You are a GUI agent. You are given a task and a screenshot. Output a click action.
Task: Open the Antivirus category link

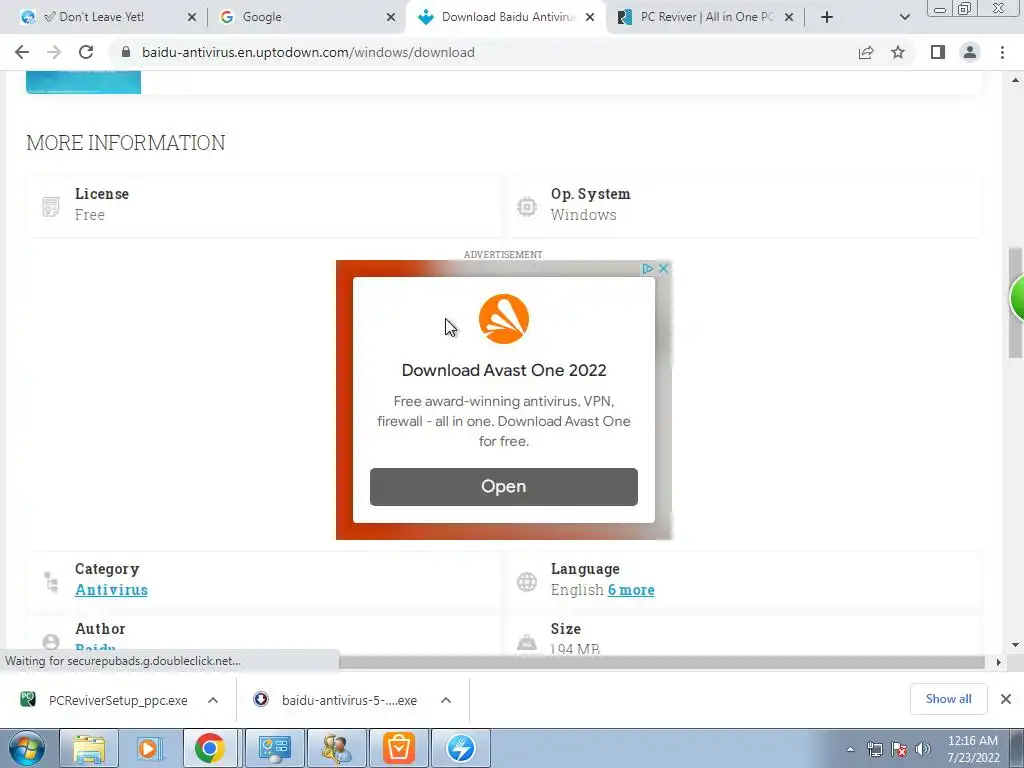point(112,590)
